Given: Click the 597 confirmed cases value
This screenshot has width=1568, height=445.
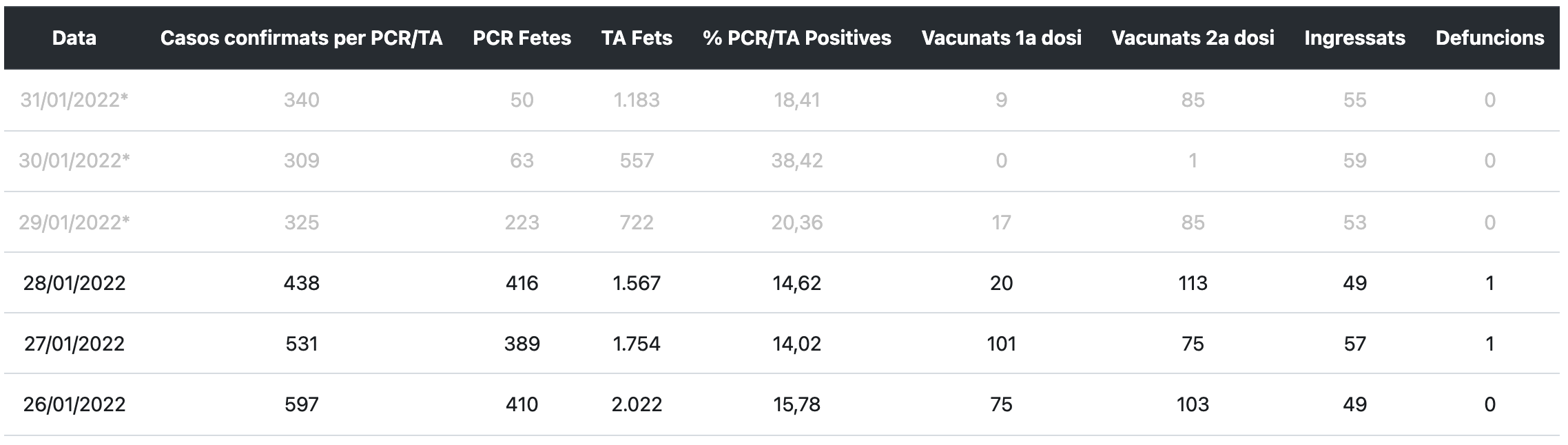Looking at the screenshot, I should point(301,404).
